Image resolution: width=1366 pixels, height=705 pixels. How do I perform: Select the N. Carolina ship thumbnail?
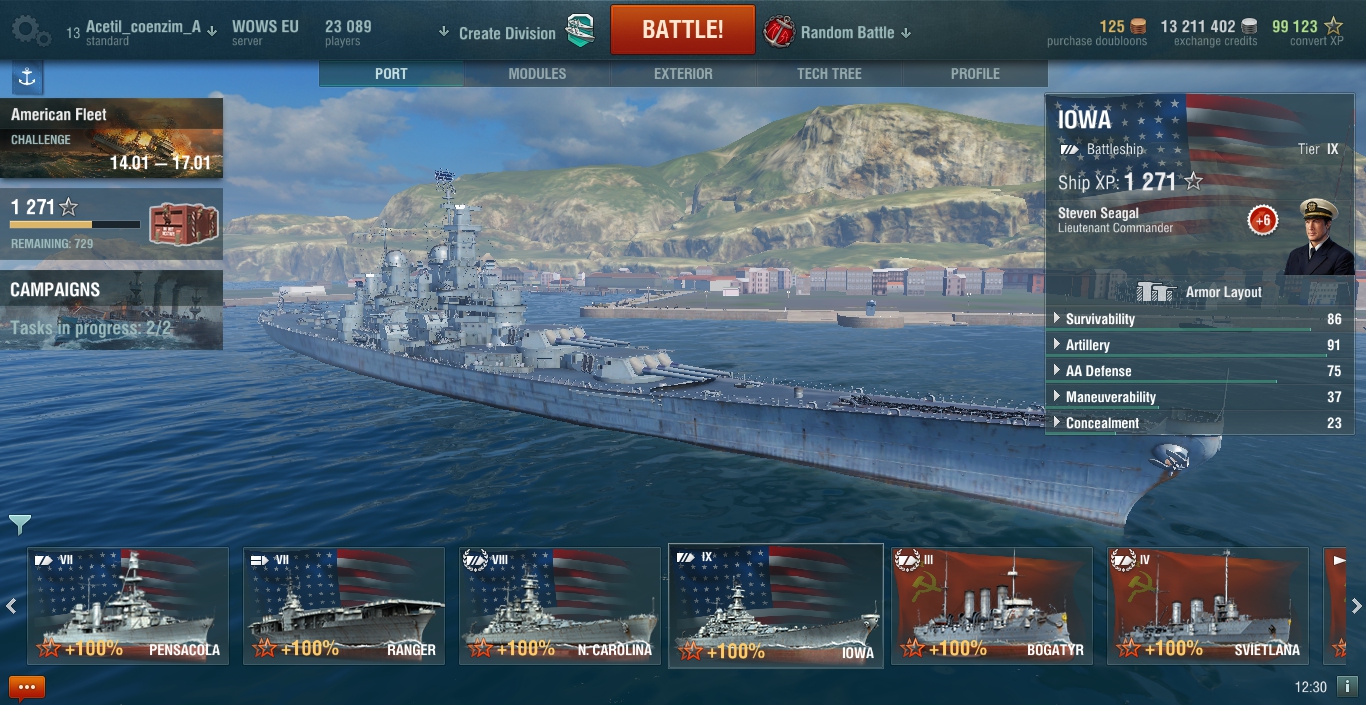[560, 606]
